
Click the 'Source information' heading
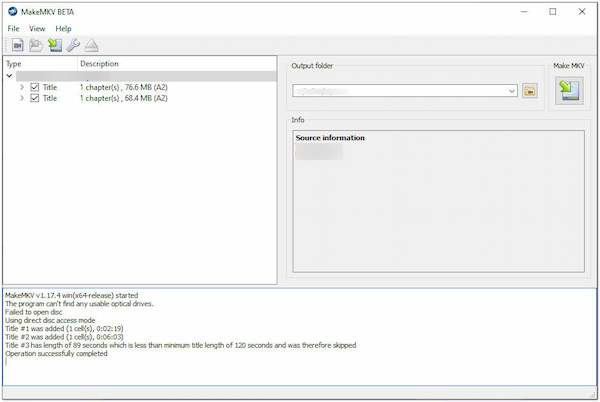point(330,138)
